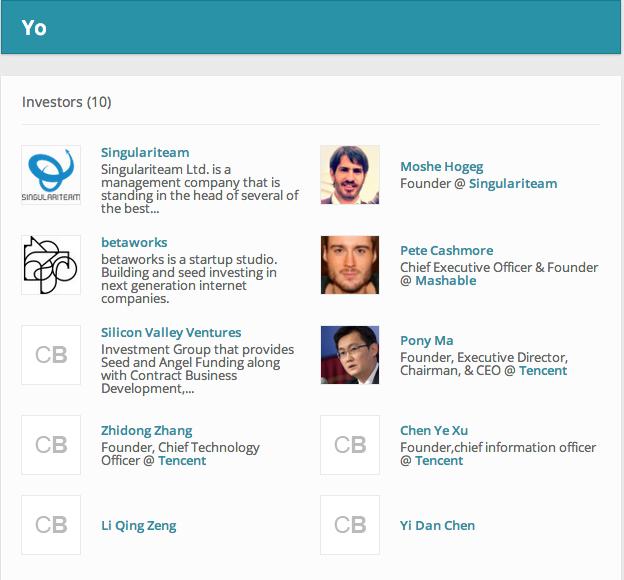The image size is (624, 580).
Task: Click Pete Cashmore's profile photo
Action: pos(350,265)
